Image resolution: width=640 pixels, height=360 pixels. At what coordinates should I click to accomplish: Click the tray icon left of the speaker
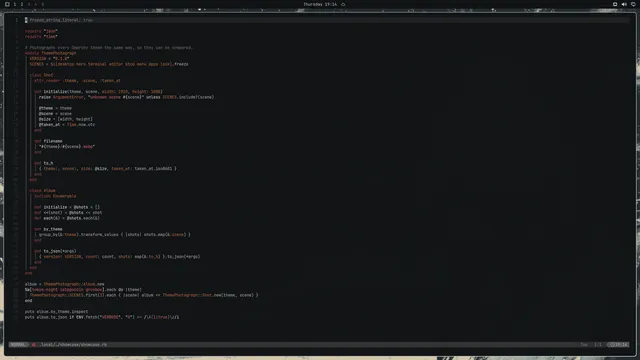(x=615, y=4)
